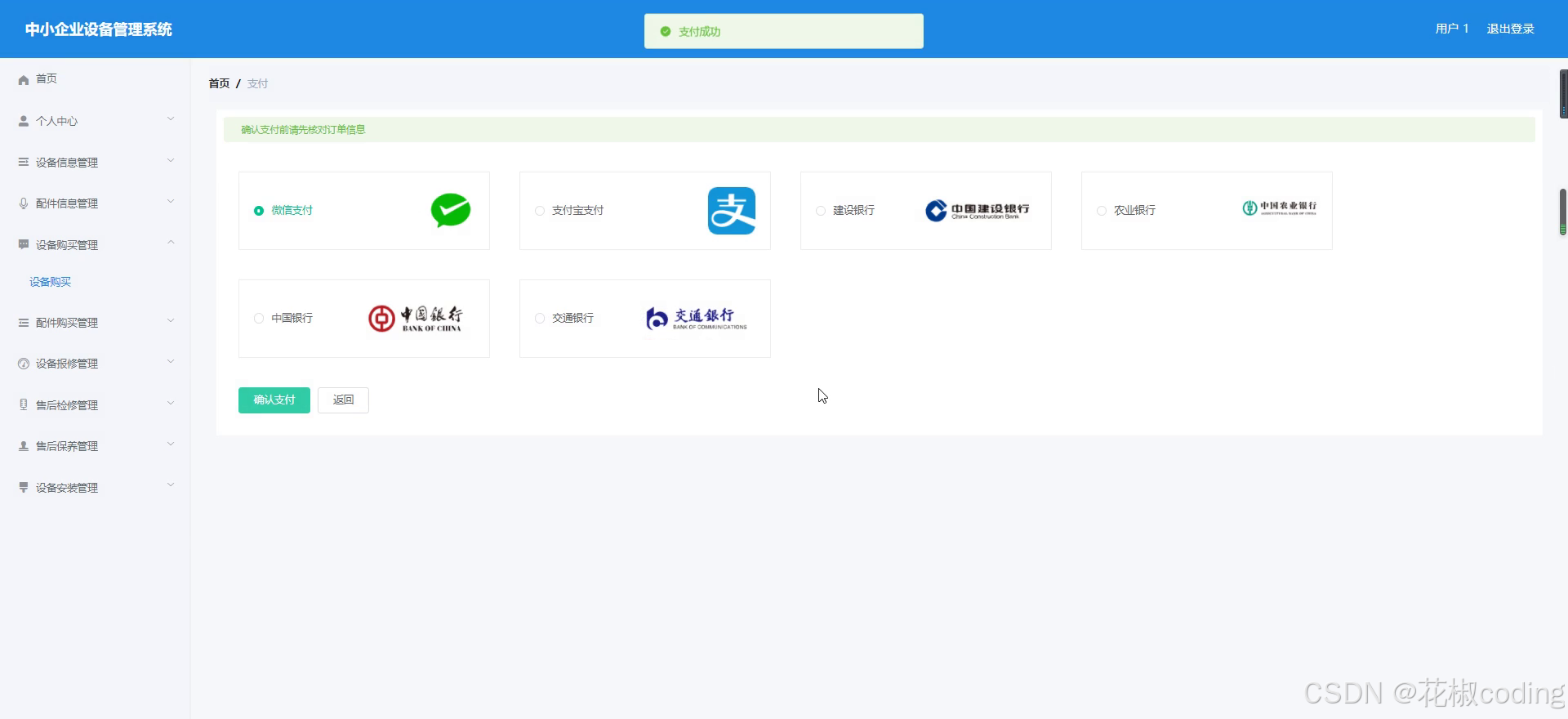
Task: Click the green check icon in 支付成功 toast
Action: pos(666,31)
